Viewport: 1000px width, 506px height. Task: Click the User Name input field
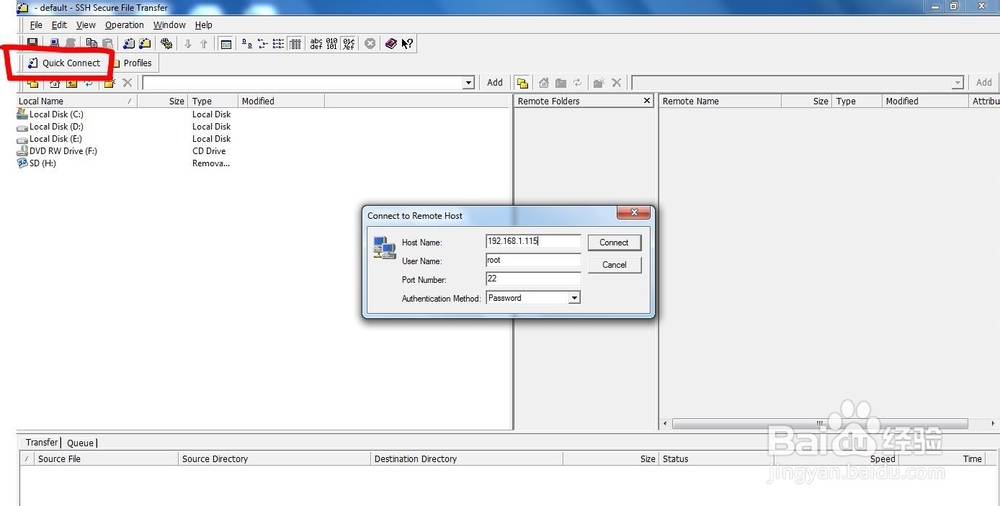coord(533,260)
